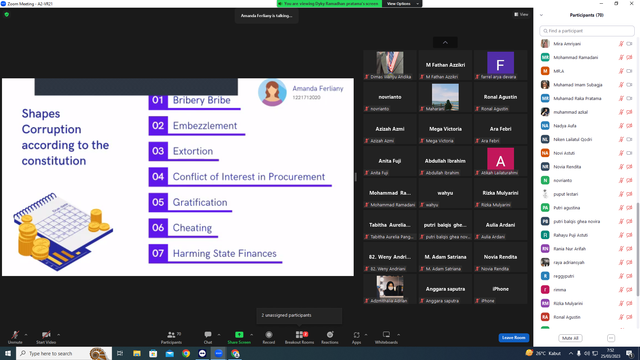640x360 pixels.
Task: Click camera icon beside MR.A
Action: [629, 71]
